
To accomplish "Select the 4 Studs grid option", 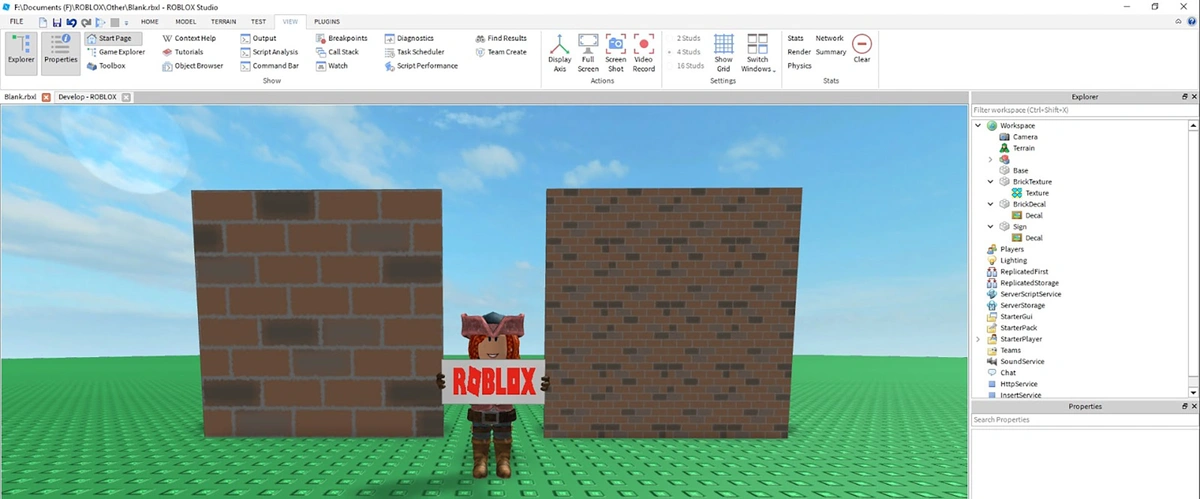I will pyautogui.click(x=688, y=52).
